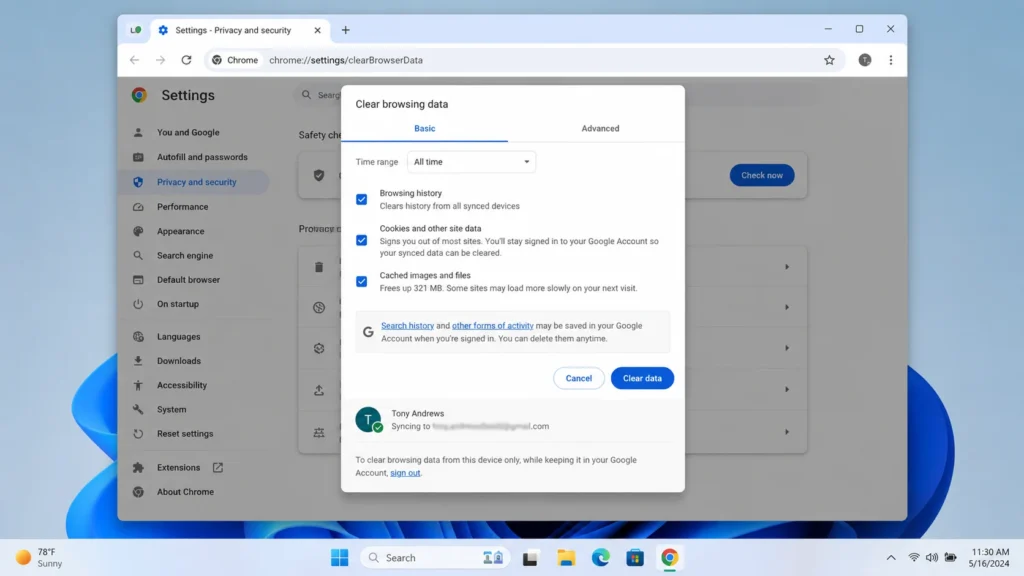This screenshot has height=576, width=1024.
Task: Uncheck Cookies and other site data
Action: click(361, 240)
